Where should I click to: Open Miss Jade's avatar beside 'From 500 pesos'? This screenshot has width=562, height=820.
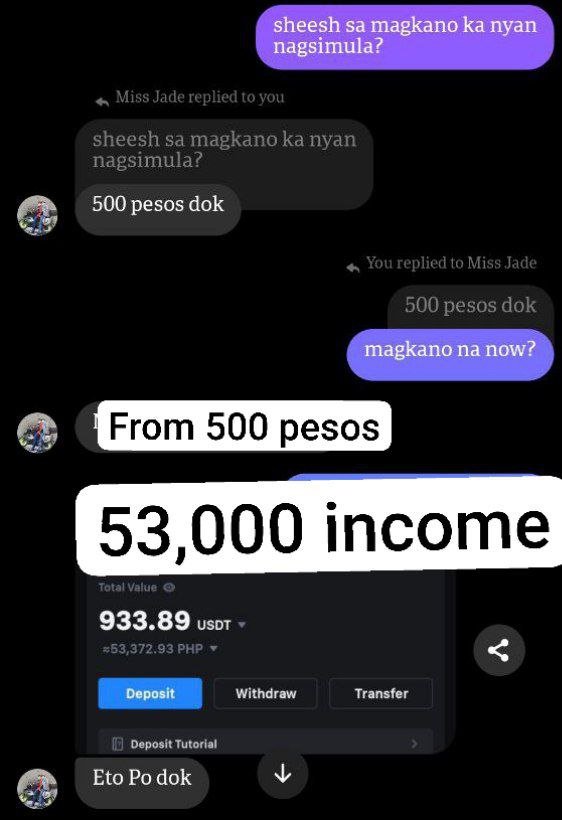[37, 432]
